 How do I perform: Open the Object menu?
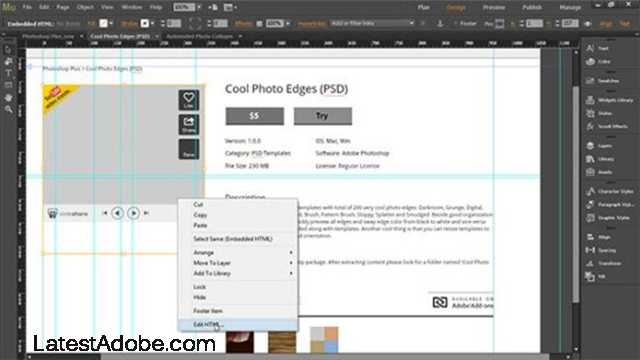click(x=85, y=7)
